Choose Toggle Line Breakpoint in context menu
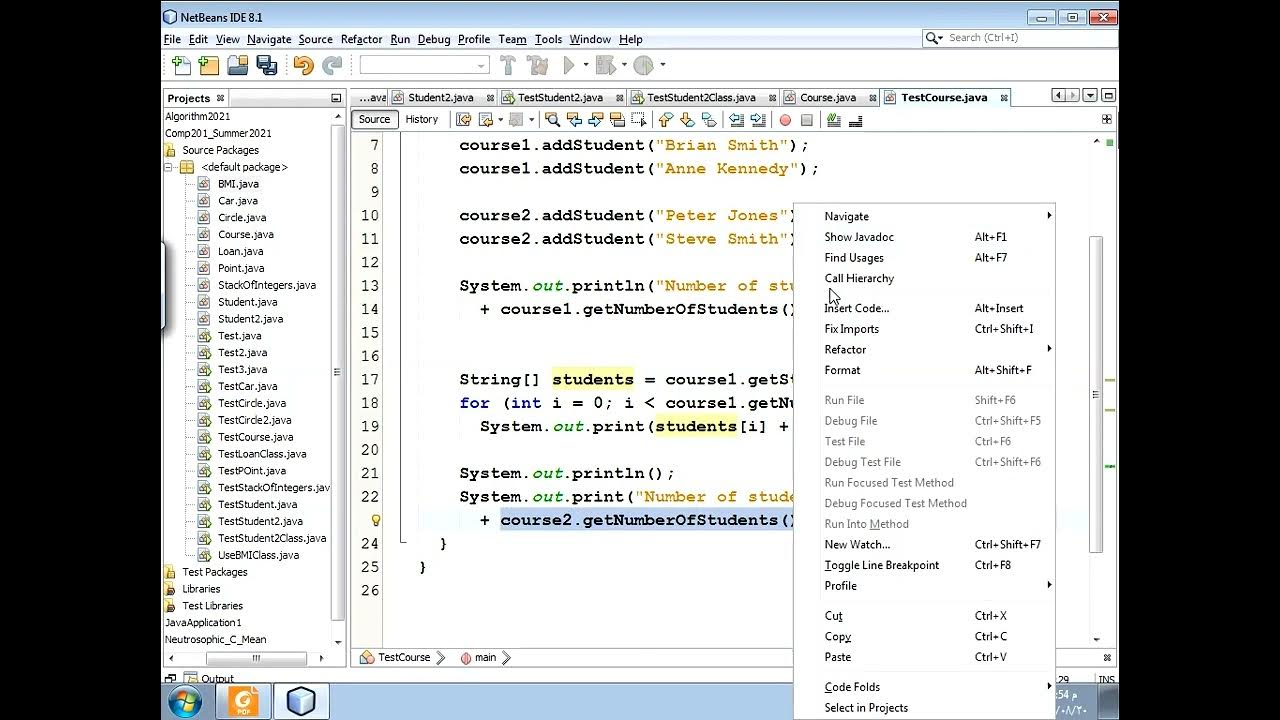Viewport: 1280px width, 720px height. 925,565
